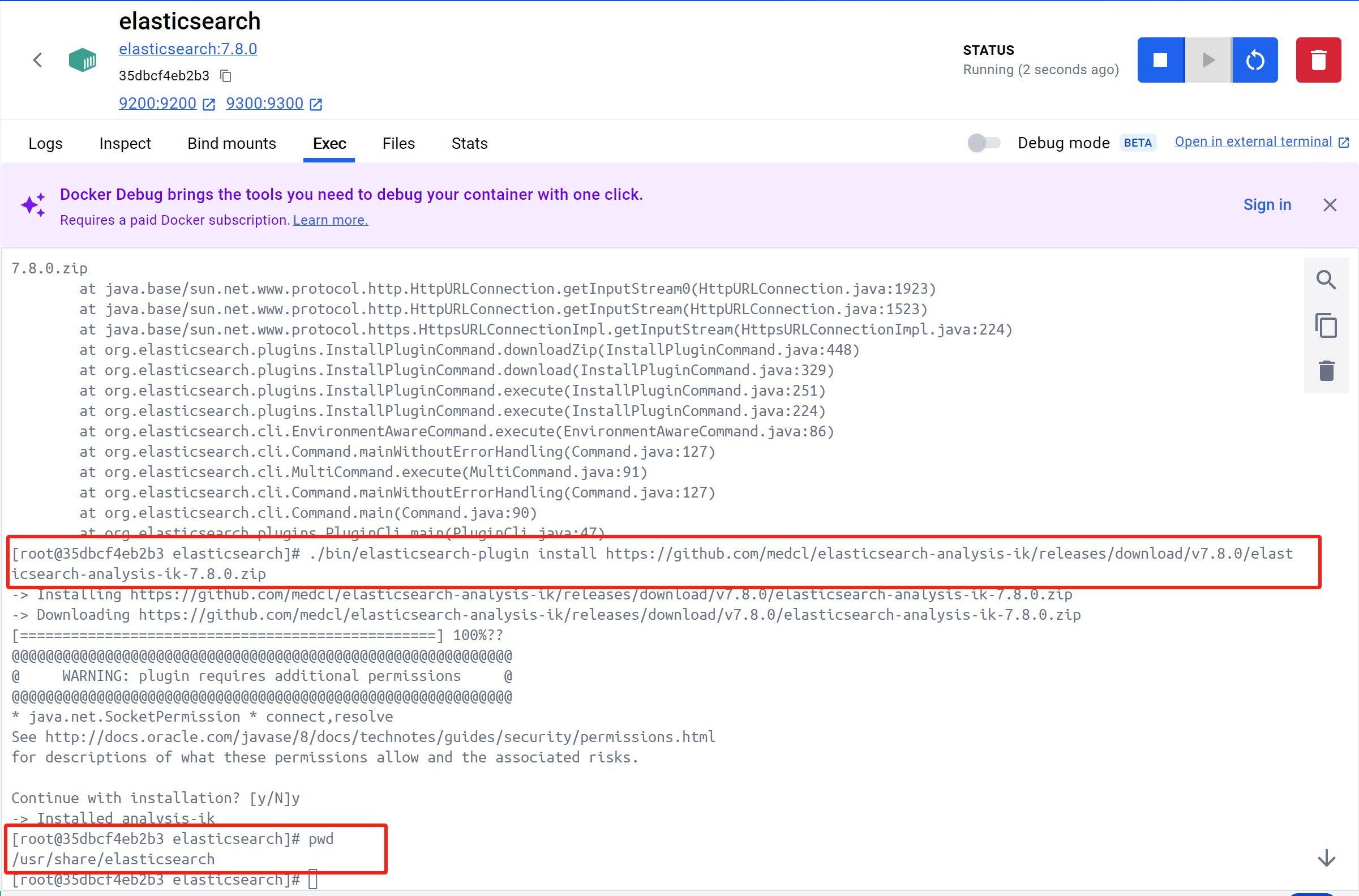This screenshot has width=1359, height=896.
Task: Open the elasticsearch:7.8.0 image link
Action: pos(188,49)
